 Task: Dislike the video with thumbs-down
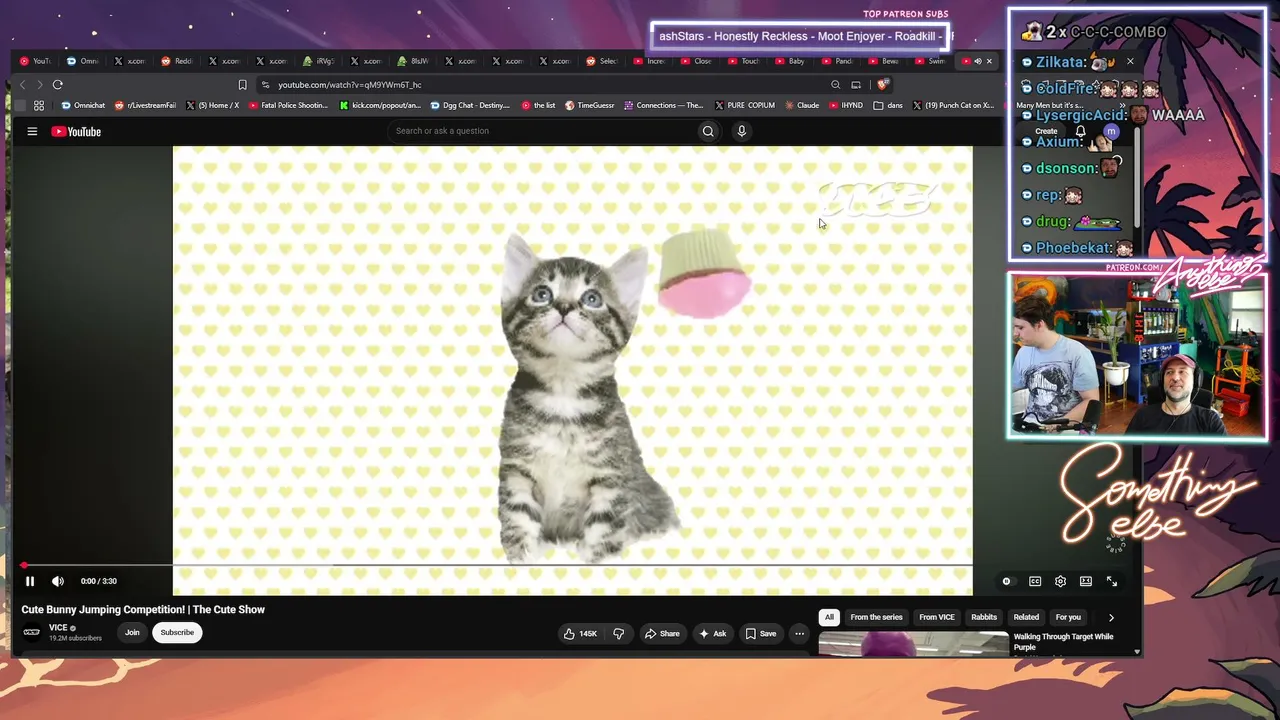pyautogui.click(x=619, y=633)
